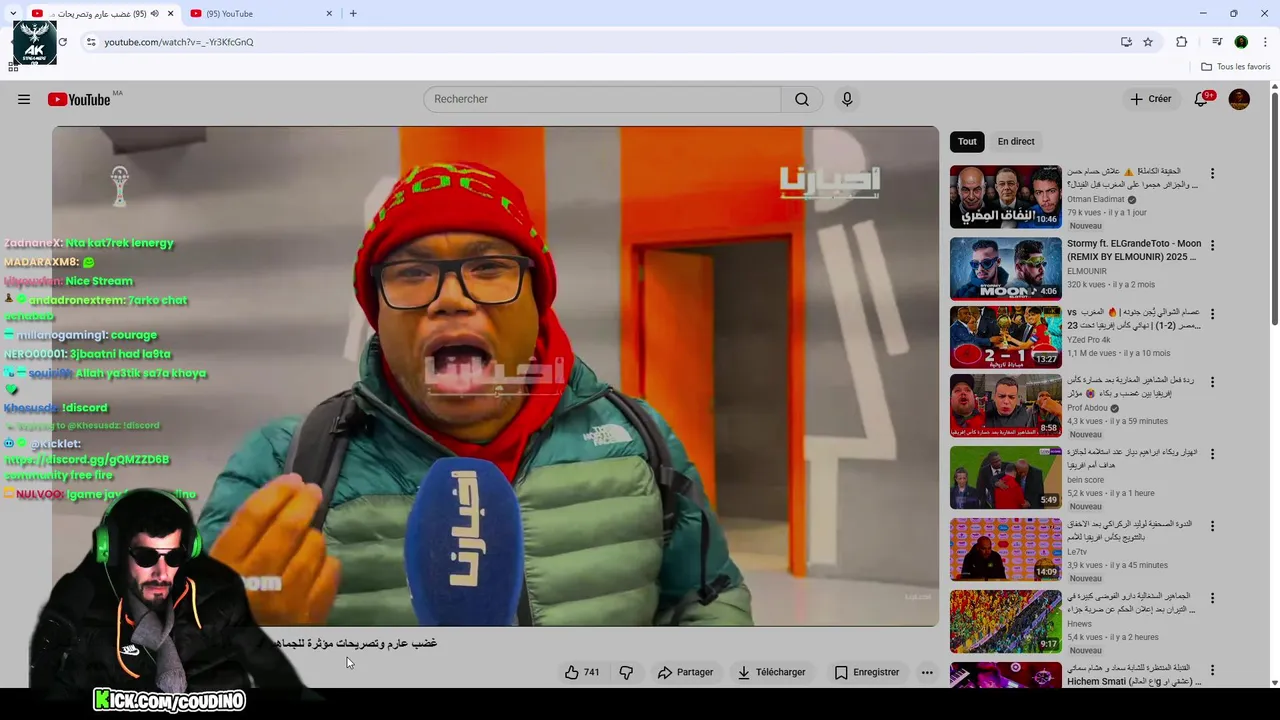The image size is (1280, 720).
Task: Go to YouTube home via the logo
Action: coord(79,99)
